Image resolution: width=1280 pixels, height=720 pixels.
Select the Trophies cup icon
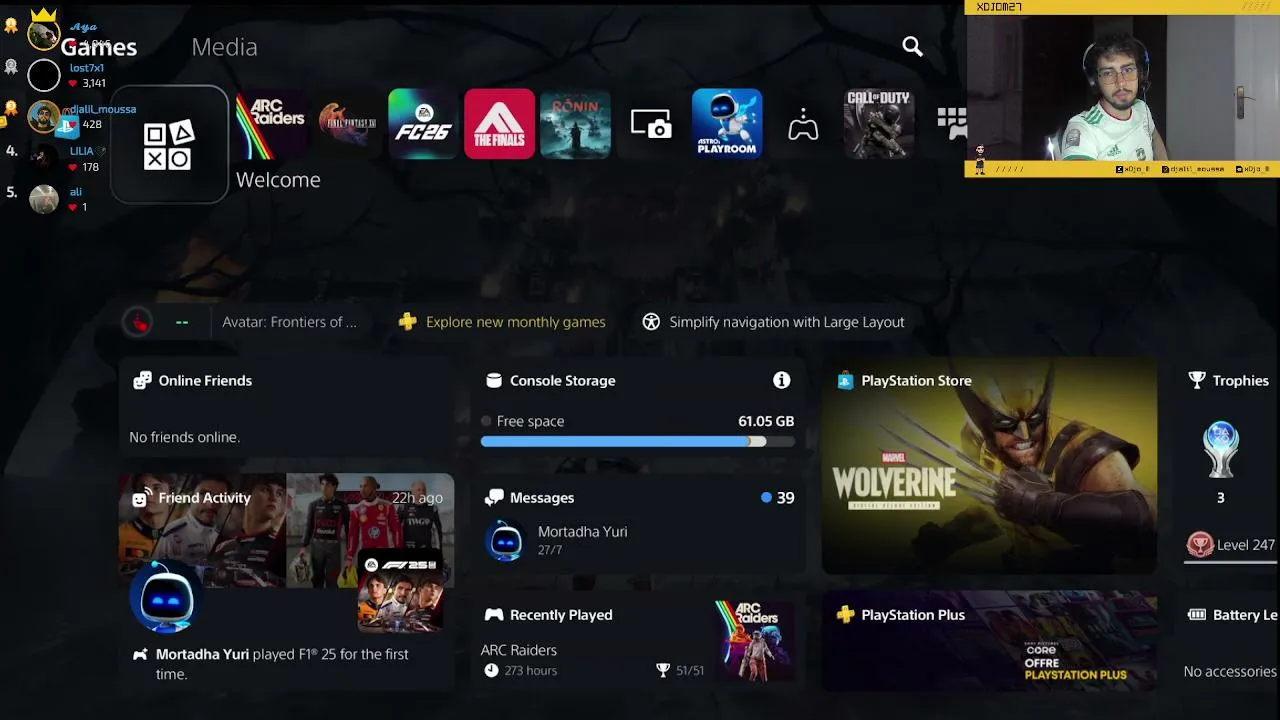(x=1197, y=380)
